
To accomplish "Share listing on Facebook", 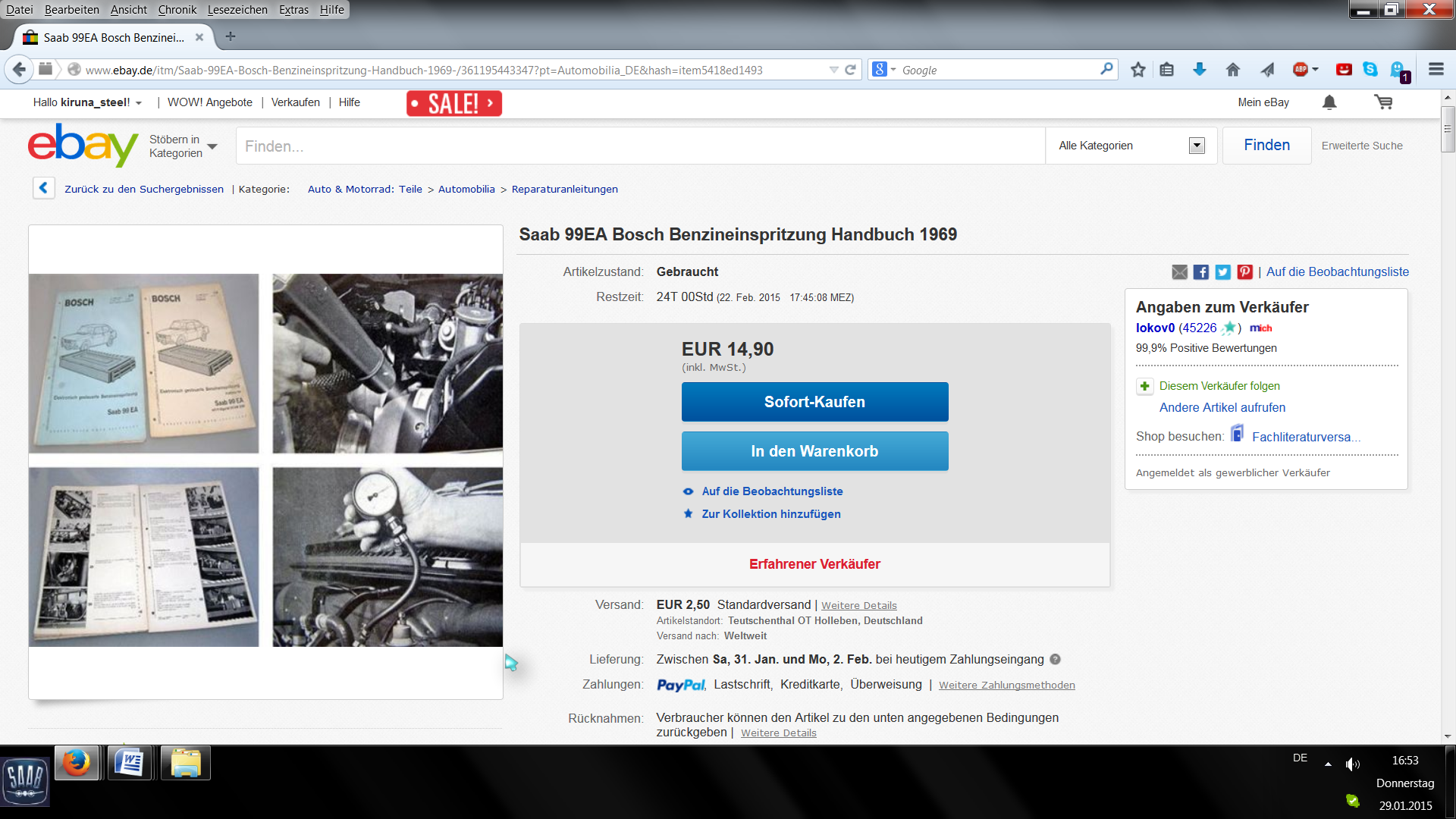I will (1201, 271).
